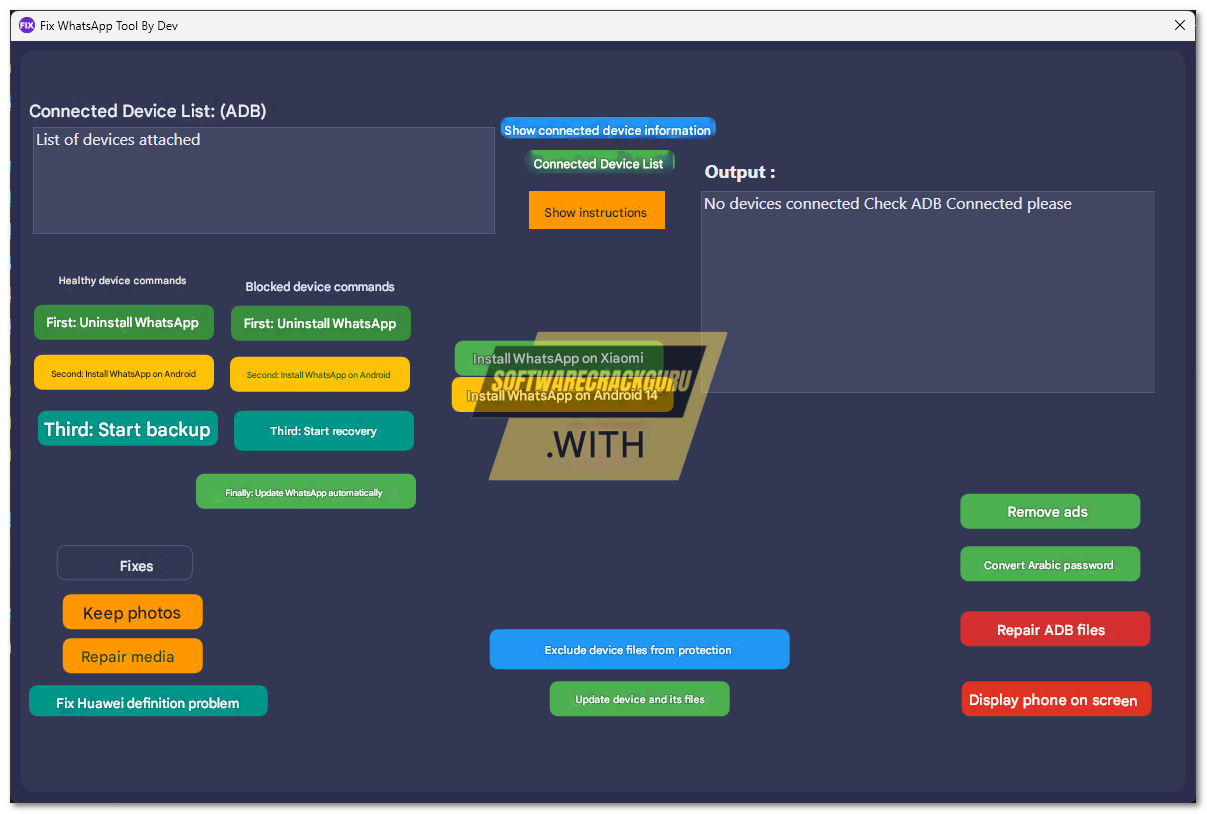The width and height of the screenshot is (1207, 814).
Task: Click Install WhatsApp on Android 14
Action: pyautogui.click(x=562, y=395)
